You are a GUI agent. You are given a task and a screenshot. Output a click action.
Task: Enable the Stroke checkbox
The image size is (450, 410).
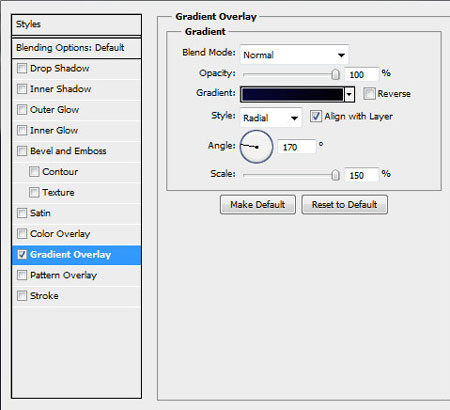click(x=22, y=296)
